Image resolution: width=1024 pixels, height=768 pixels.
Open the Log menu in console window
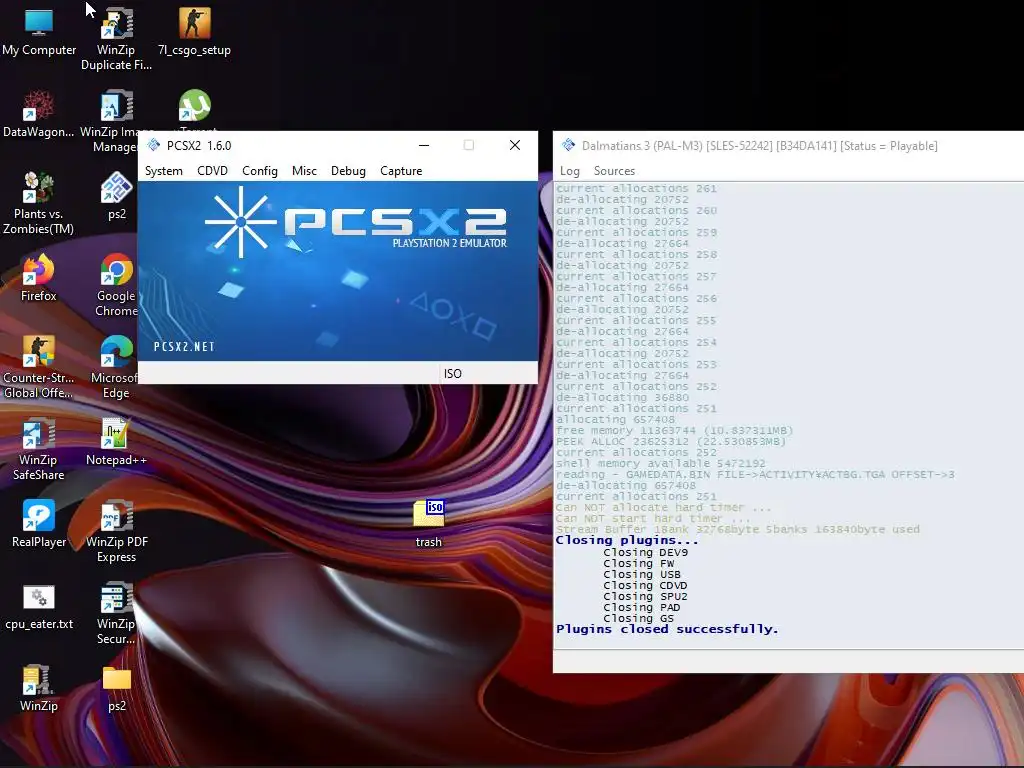569,171
